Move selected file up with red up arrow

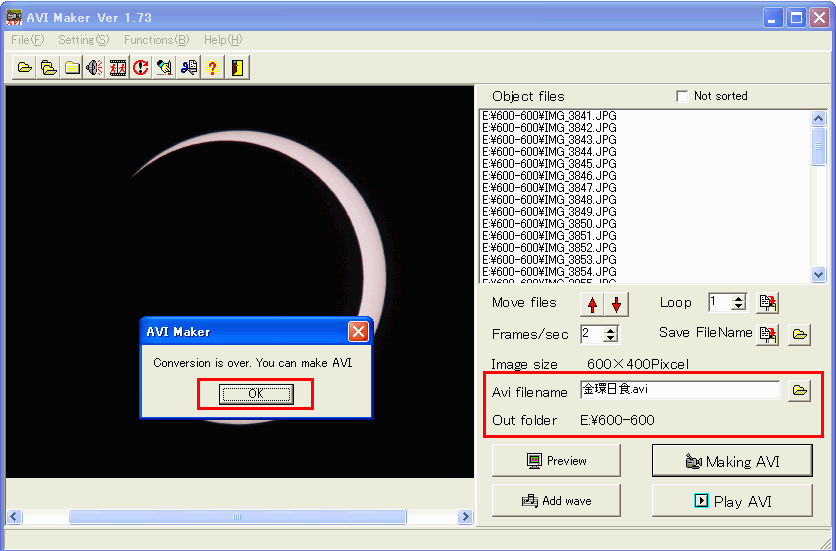[x=592, y=304]
